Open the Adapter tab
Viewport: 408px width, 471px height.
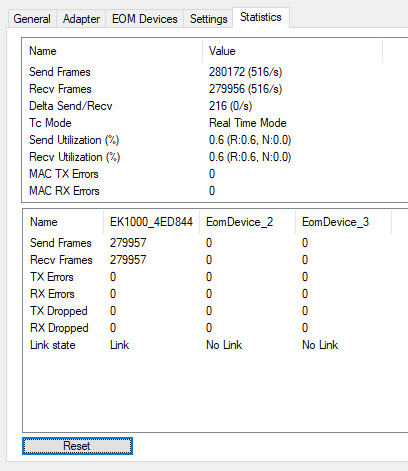point(81,19)
